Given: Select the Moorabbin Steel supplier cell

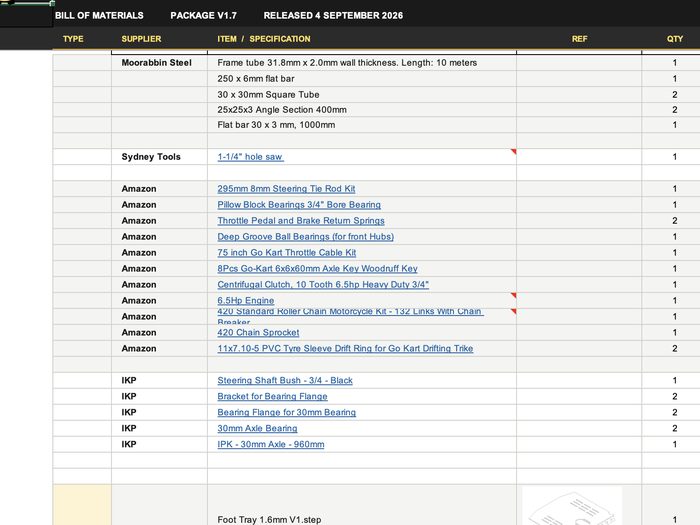Looking at the screenshot, I should 159,62.
